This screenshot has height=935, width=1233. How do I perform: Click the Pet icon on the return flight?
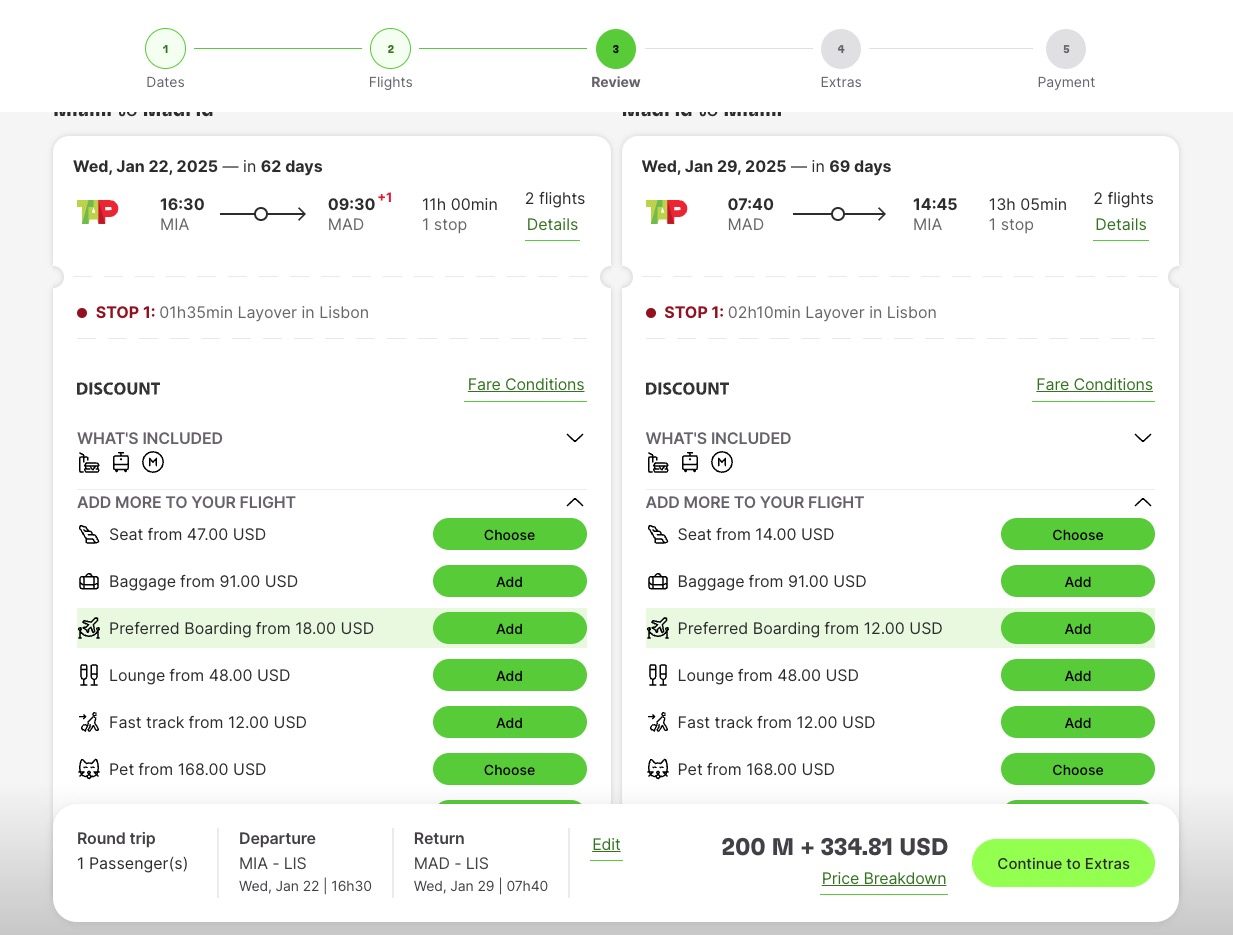pos(658,769)
